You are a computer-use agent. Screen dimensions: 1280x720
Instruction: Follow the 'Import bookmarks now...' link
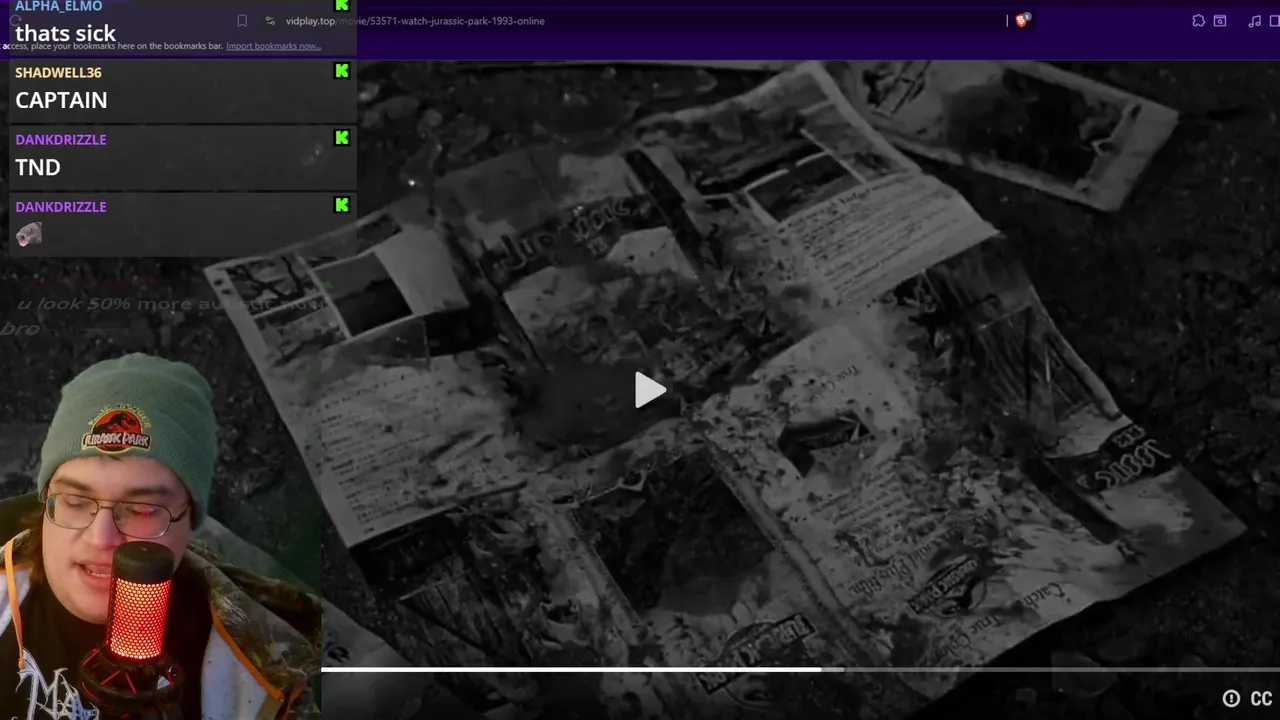click(273, 46)
